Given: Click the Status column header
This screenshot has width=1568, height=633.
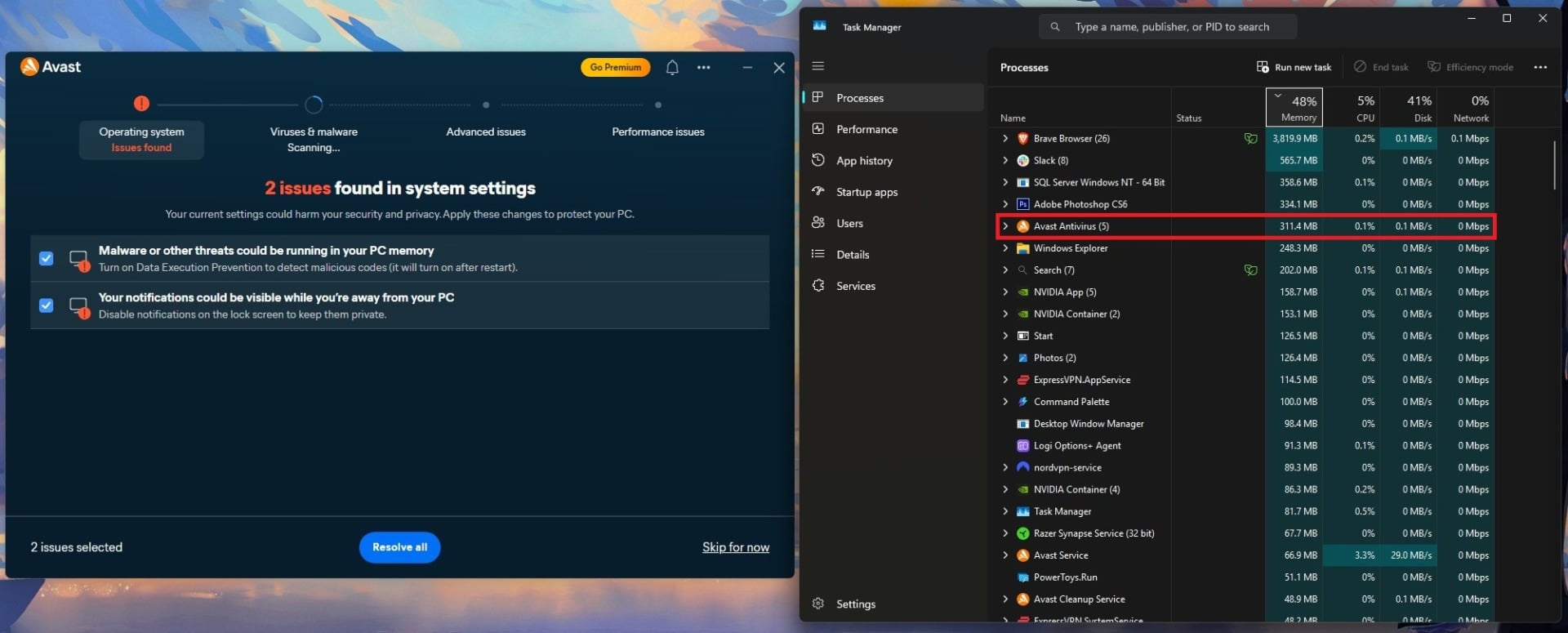Looking at the screenshot, I should 1188,118.
